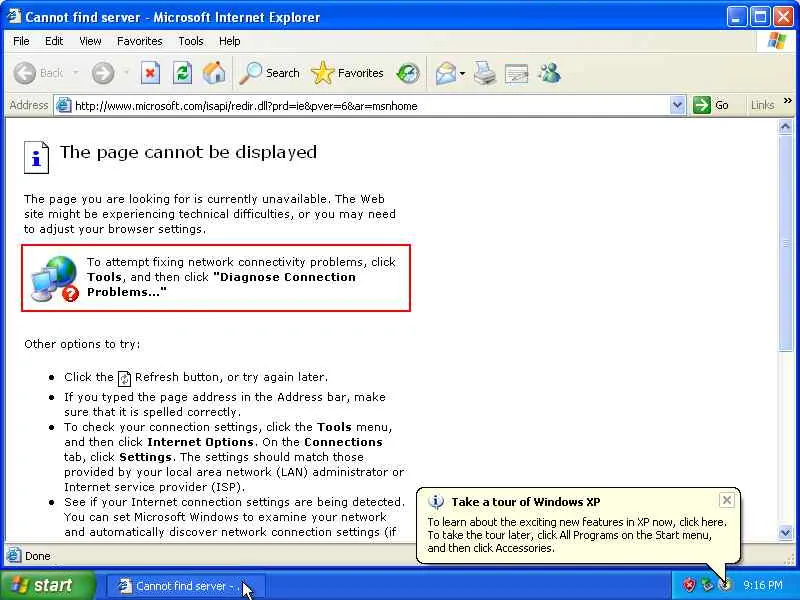Expand the Links toolbar chevron
This screenshot has height=600, width=800.
pos(788,101)
